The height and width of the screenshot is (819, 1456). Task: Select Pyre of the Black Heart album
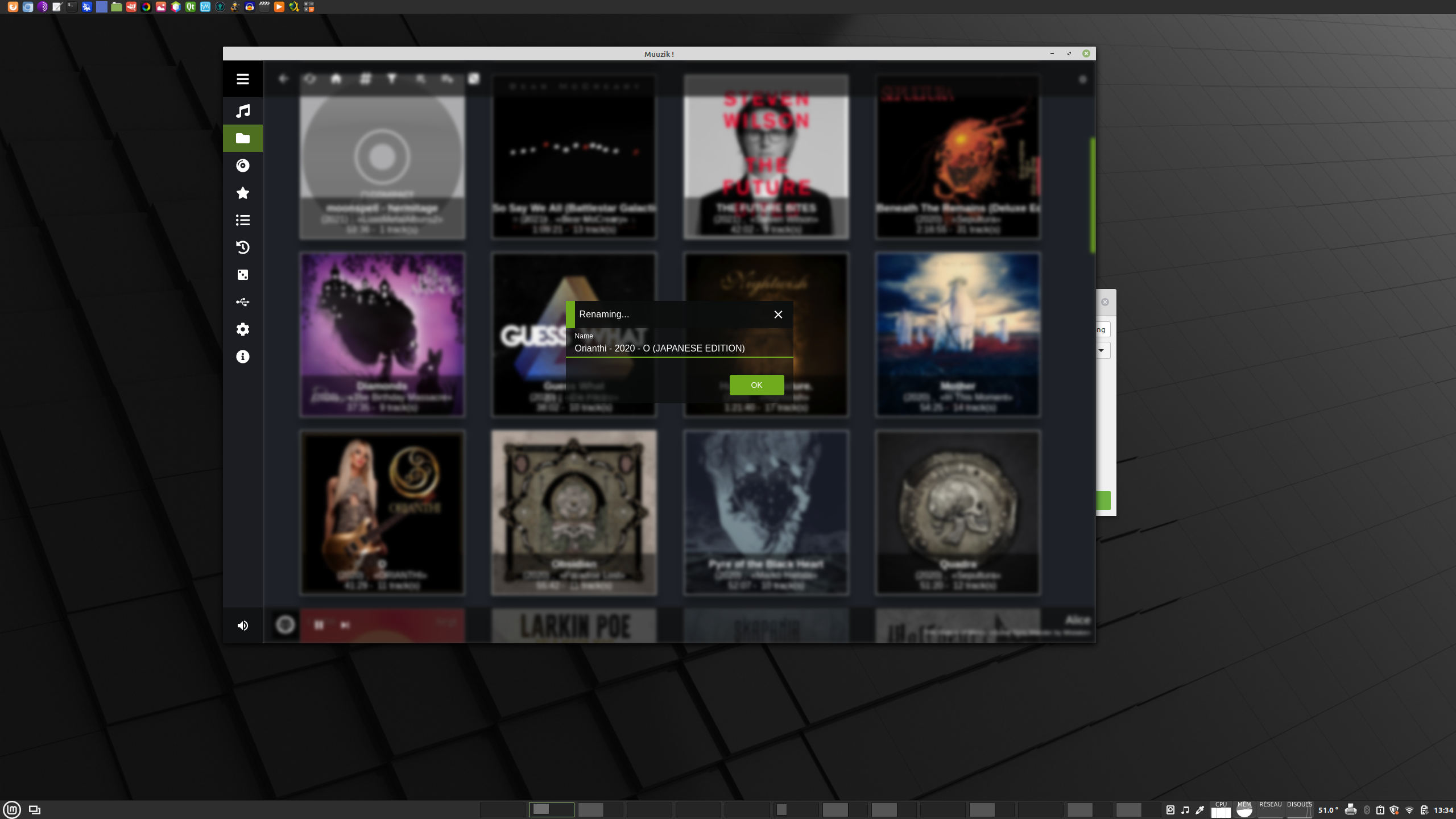pyautogui.click(x=766, y=512)
